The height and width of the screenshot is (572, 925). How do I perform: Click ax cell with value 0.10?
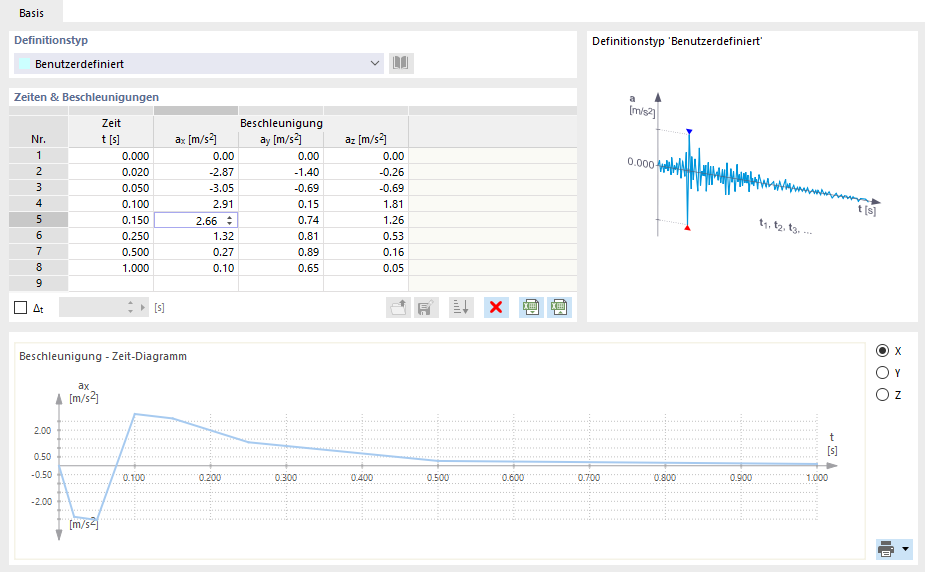[x=196, y=267]
